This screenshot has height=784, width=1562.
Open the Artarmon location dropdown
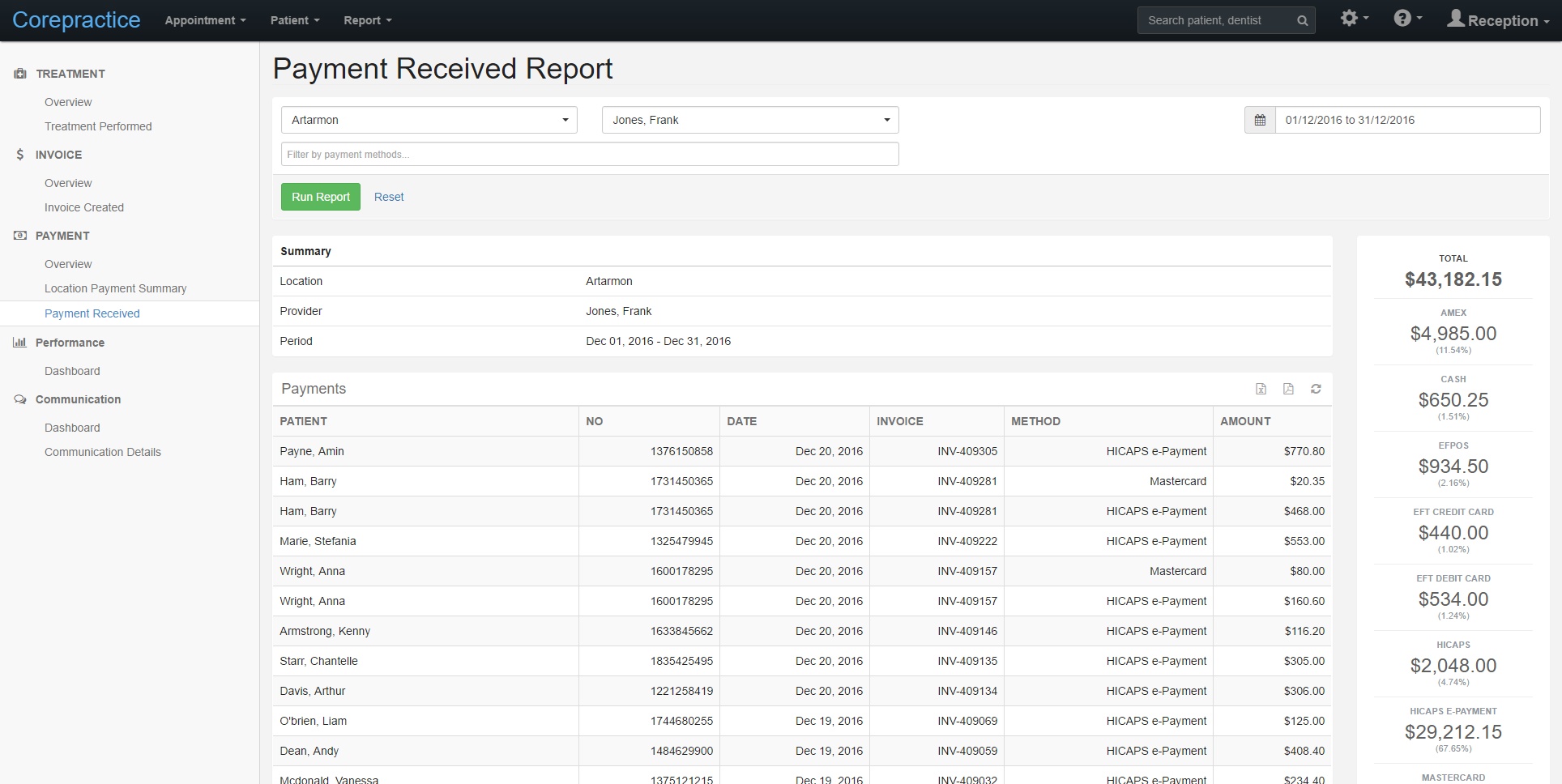coord(429,119)
